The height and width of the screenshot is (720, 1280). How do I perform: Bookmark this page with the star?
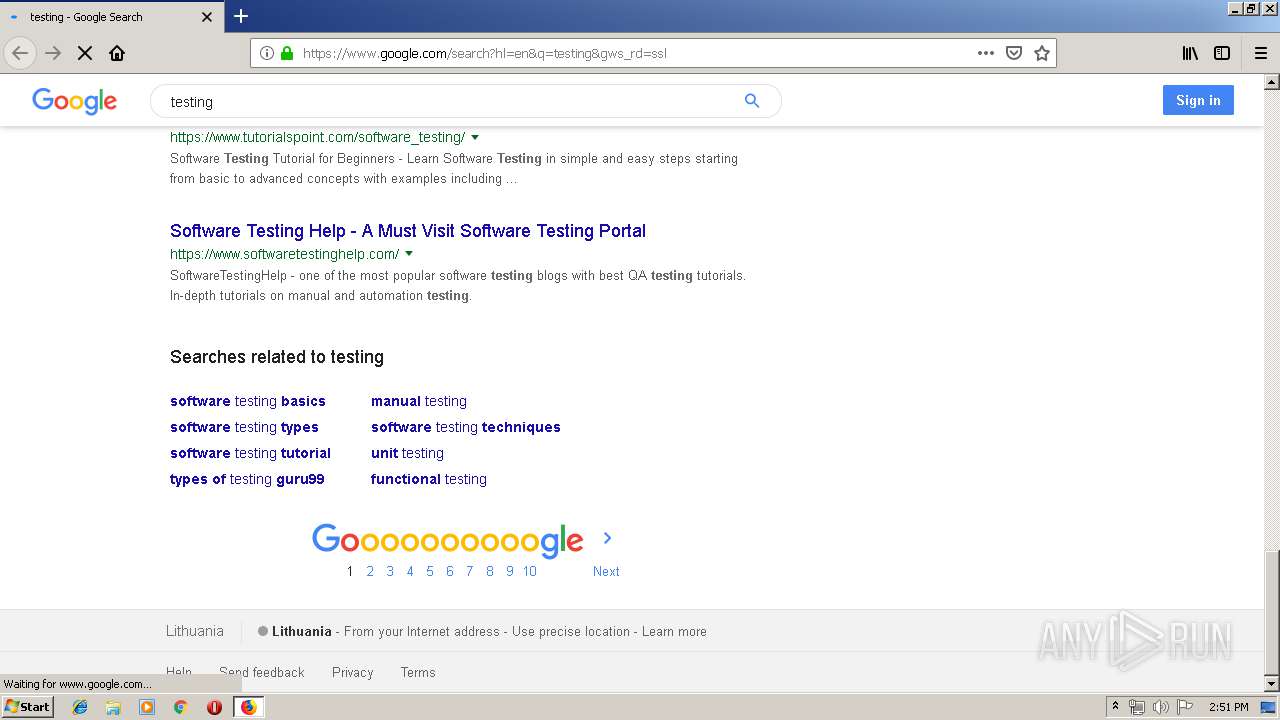click(1042, 53)
